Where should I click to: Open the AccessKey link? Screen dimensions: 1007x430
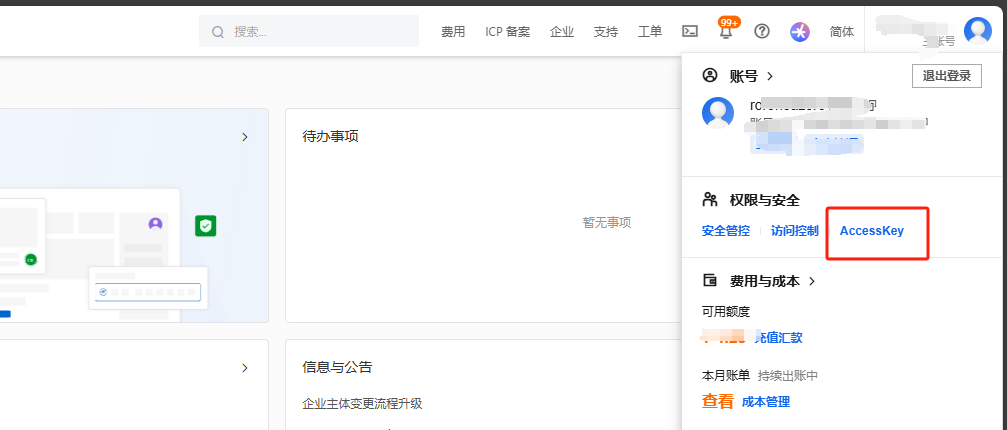tap(871, 231)
